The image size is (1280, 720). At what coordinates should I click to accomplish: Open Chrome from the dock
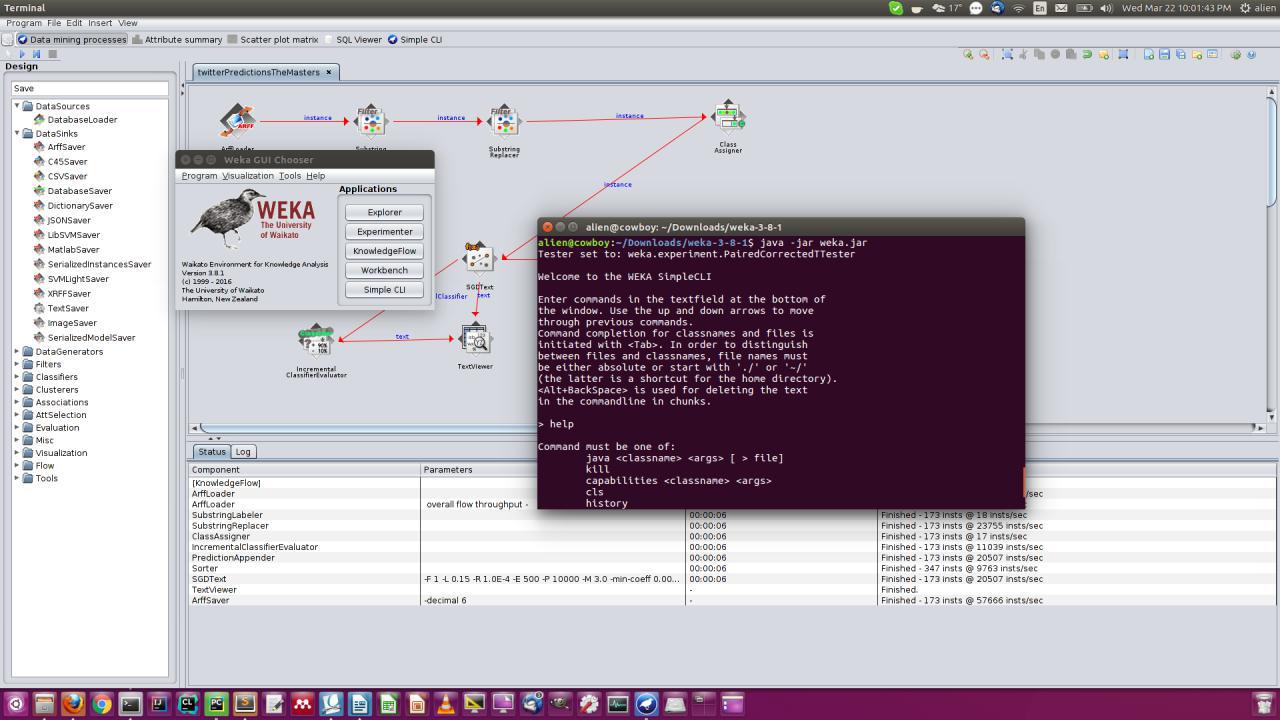click(x=101, y=704)
